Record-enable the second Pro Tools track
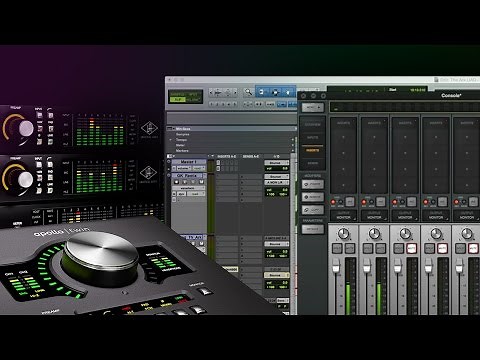This screenshot has height=360, width=480. (x=176, y=182)
